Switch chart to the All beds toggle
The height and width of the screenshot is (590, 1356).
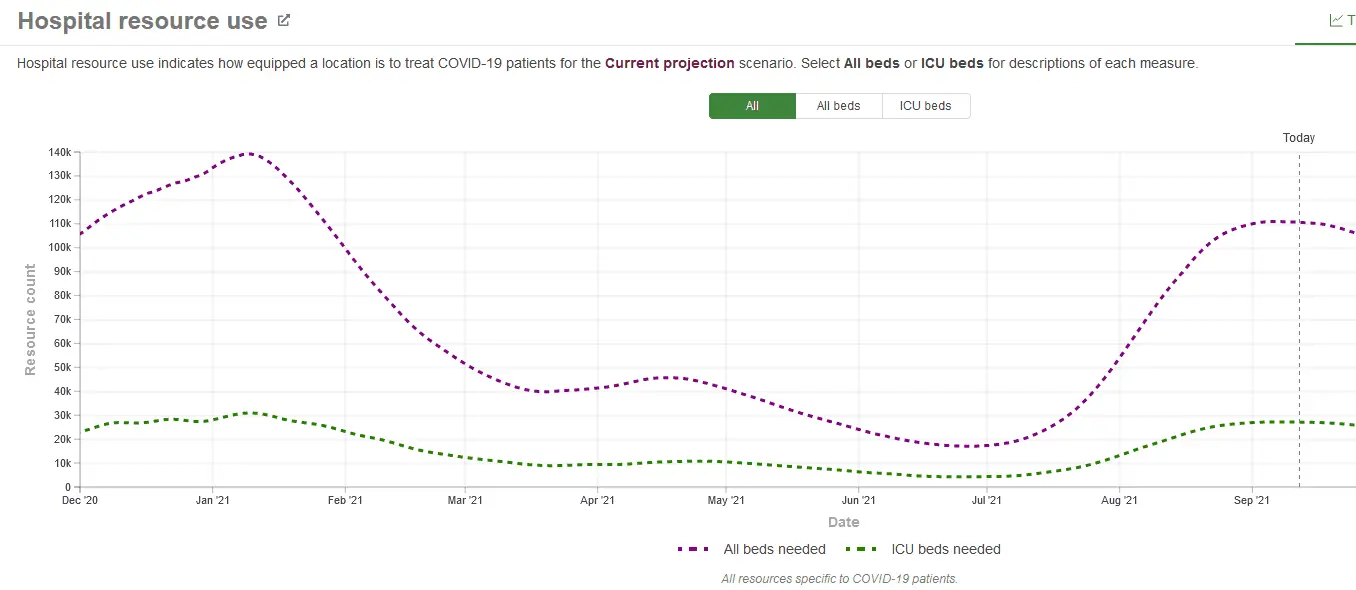point(838,106)
